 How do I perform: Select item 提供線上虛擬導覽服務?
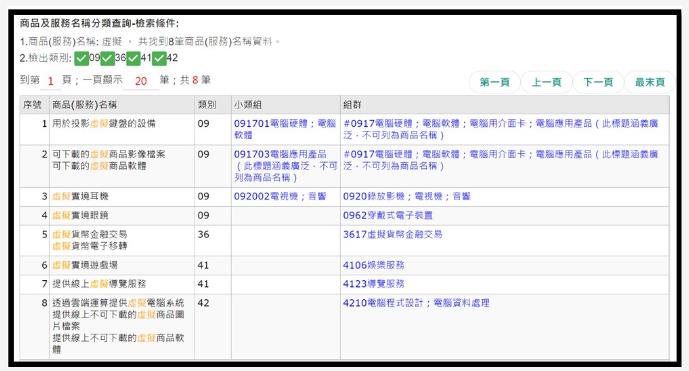point(99,284)
